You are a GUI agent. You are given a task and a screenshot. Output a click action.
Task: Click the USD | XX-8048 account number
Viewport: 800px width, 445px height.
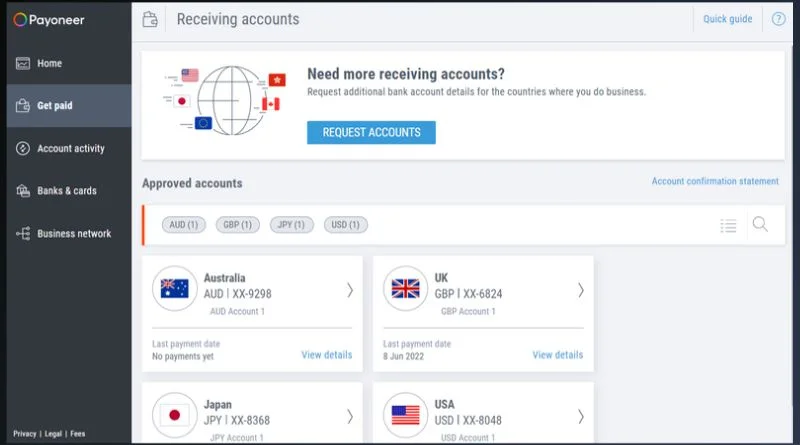coord(468,421)
